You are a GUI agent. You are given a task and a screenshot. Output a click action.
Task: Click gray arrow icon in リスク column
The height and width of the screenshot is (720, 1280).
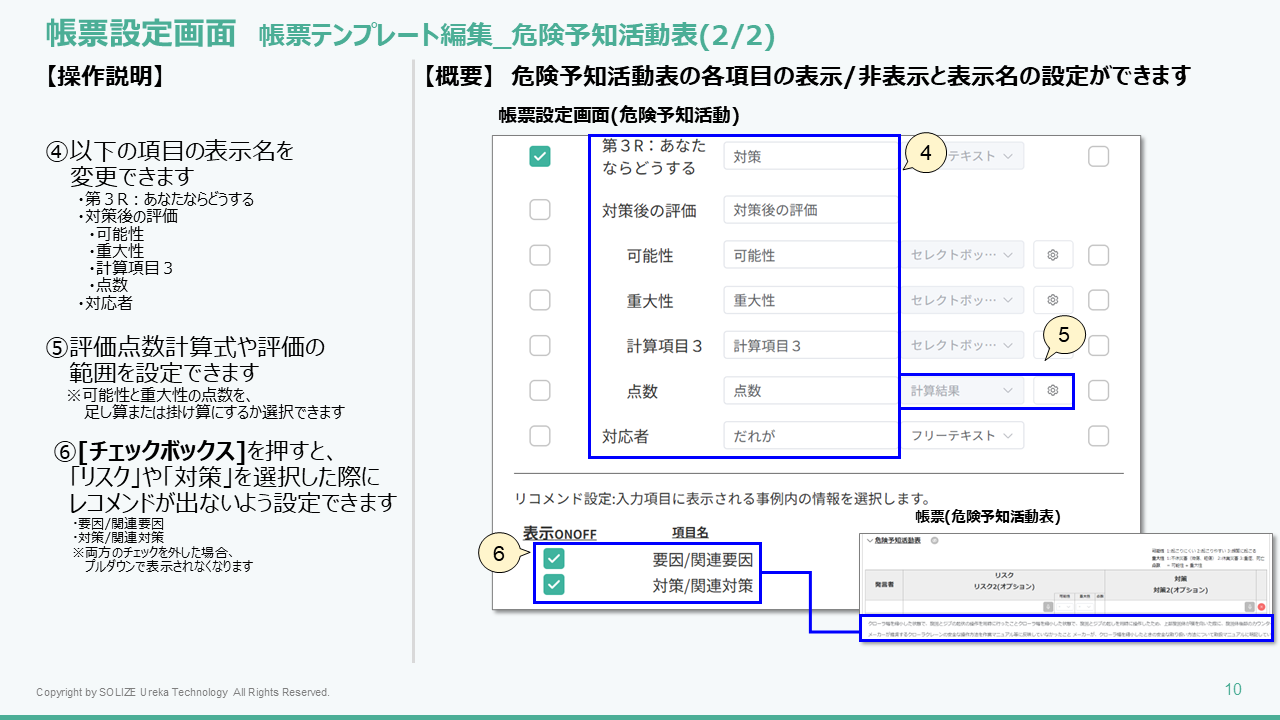coord(1048,606)
